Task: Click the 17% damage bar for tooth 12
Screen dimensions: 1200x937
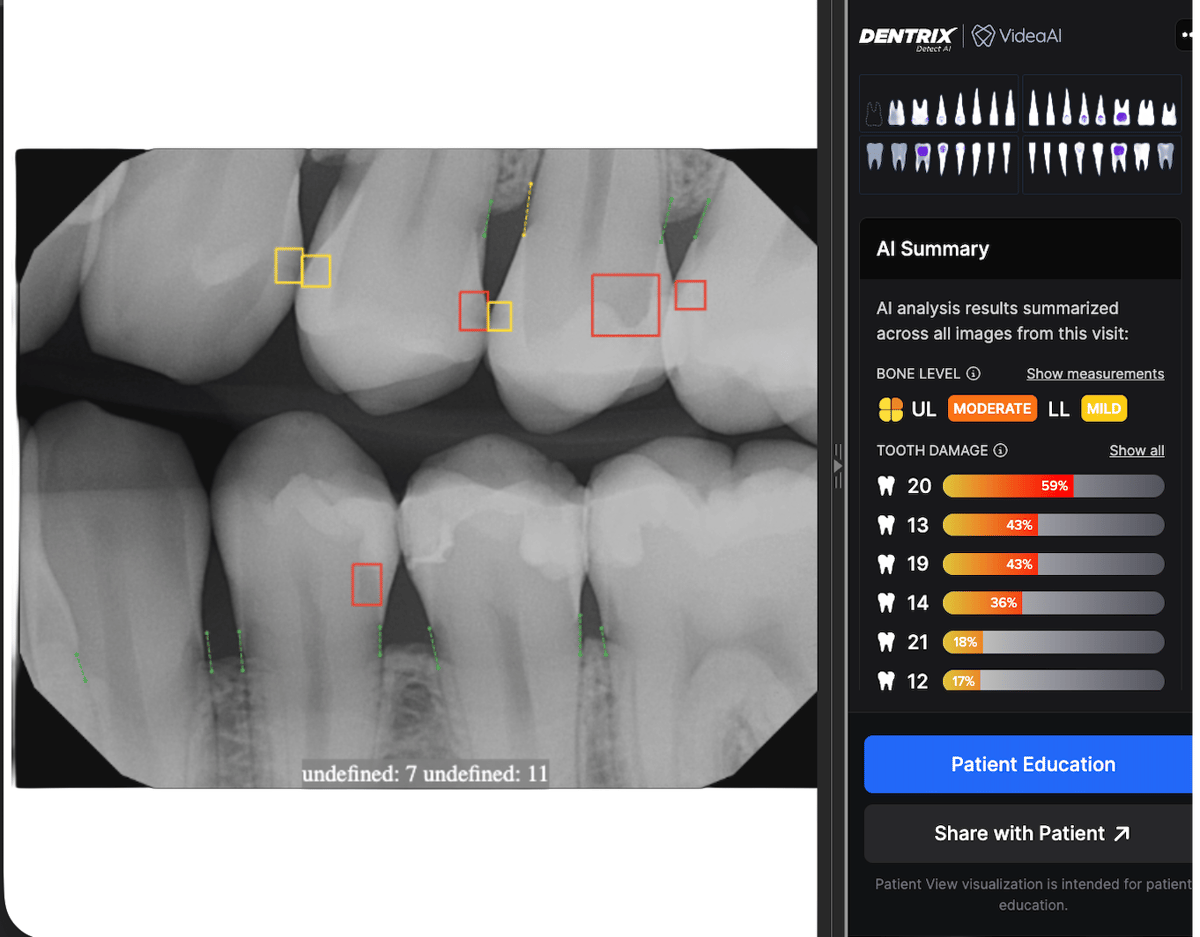Action: point(1053,681)
